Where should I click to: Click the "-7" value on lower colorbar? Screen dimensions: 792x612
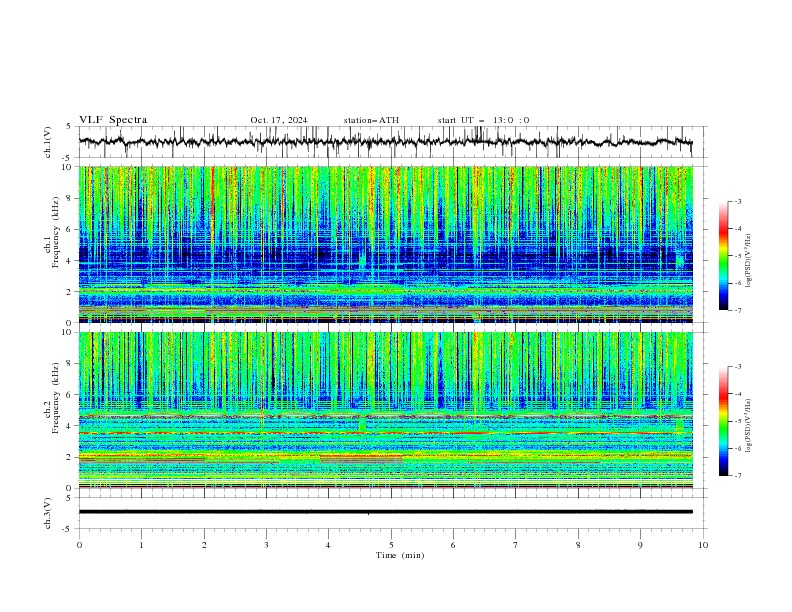(x=738, y=475)
